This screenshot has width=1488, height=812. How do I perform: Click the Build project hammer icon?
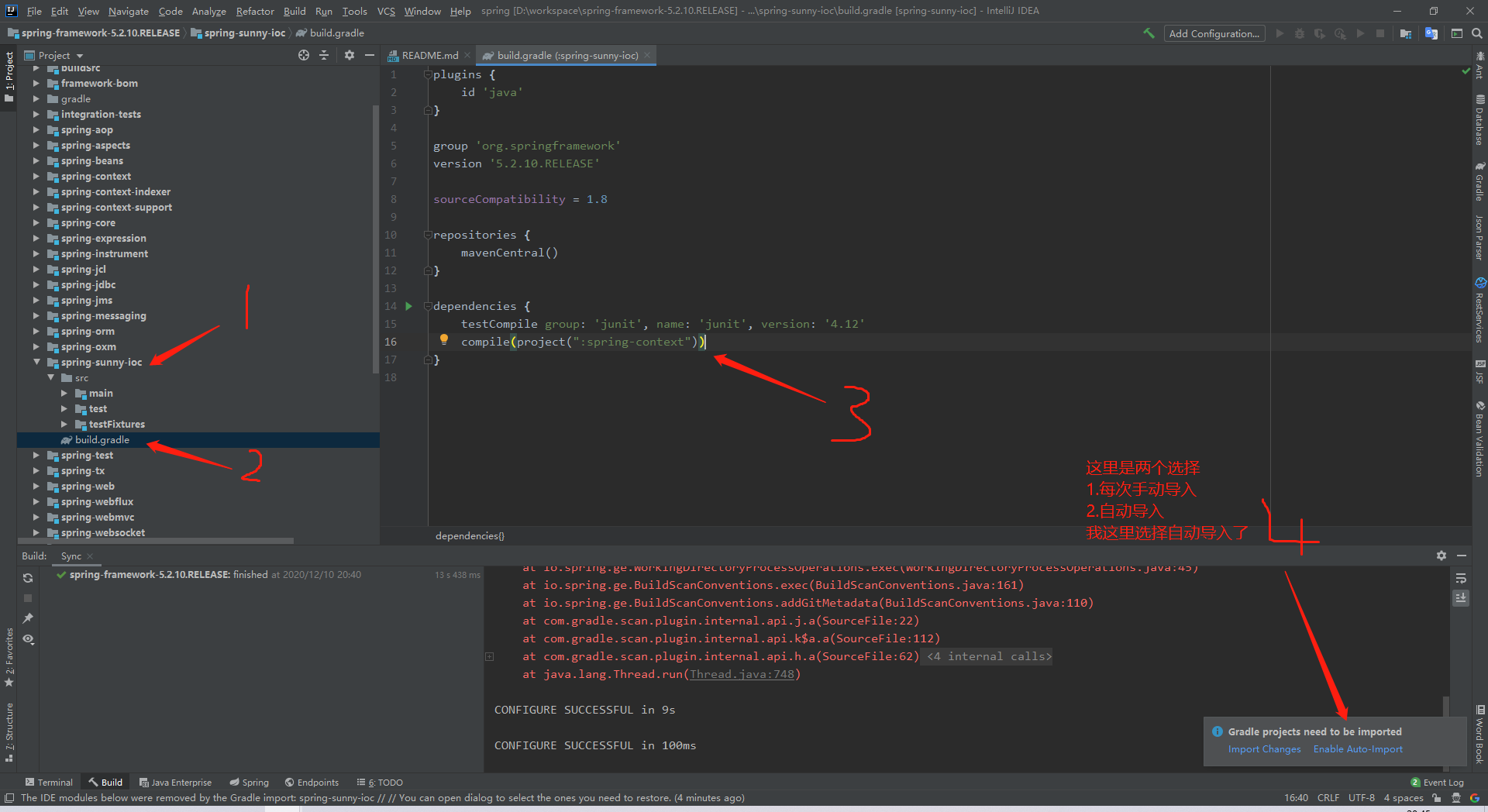(x=1149, y=33)
